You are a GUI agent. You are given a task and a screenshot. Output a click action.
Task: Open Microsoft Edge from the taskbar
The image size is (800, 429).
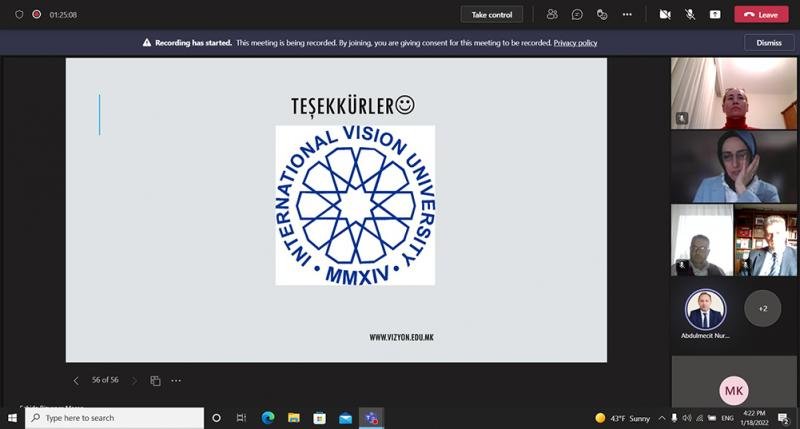[268, 418]
